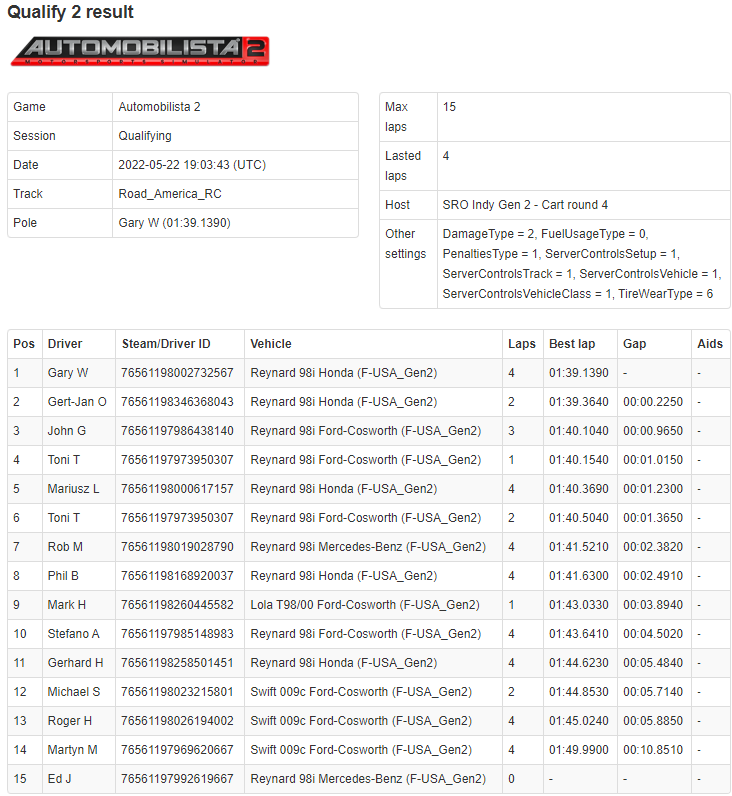Select driver Ed J in last row
The image size is (732, 796).
(61, 779)
